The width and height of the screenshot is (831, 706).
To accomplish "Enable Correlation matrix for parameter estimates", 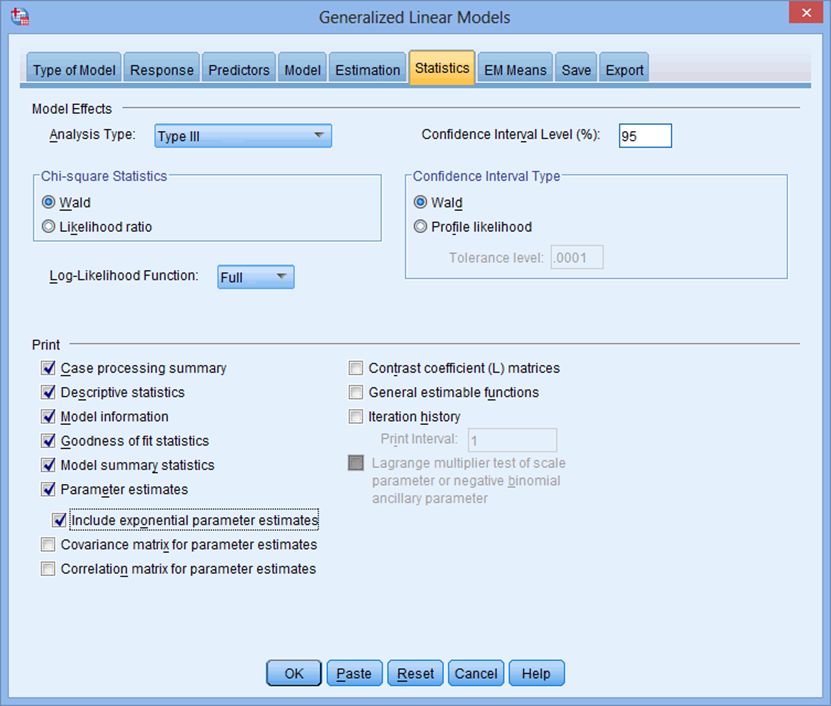I will coord(48,569).
